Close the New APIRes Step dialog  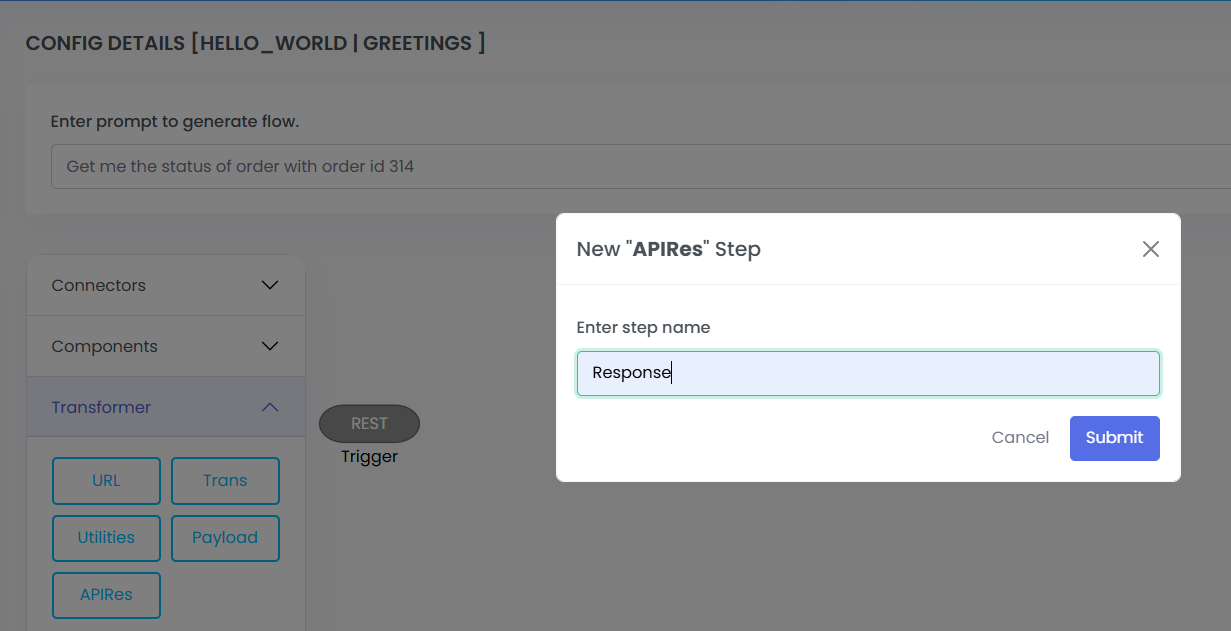tap(1150, 249)
